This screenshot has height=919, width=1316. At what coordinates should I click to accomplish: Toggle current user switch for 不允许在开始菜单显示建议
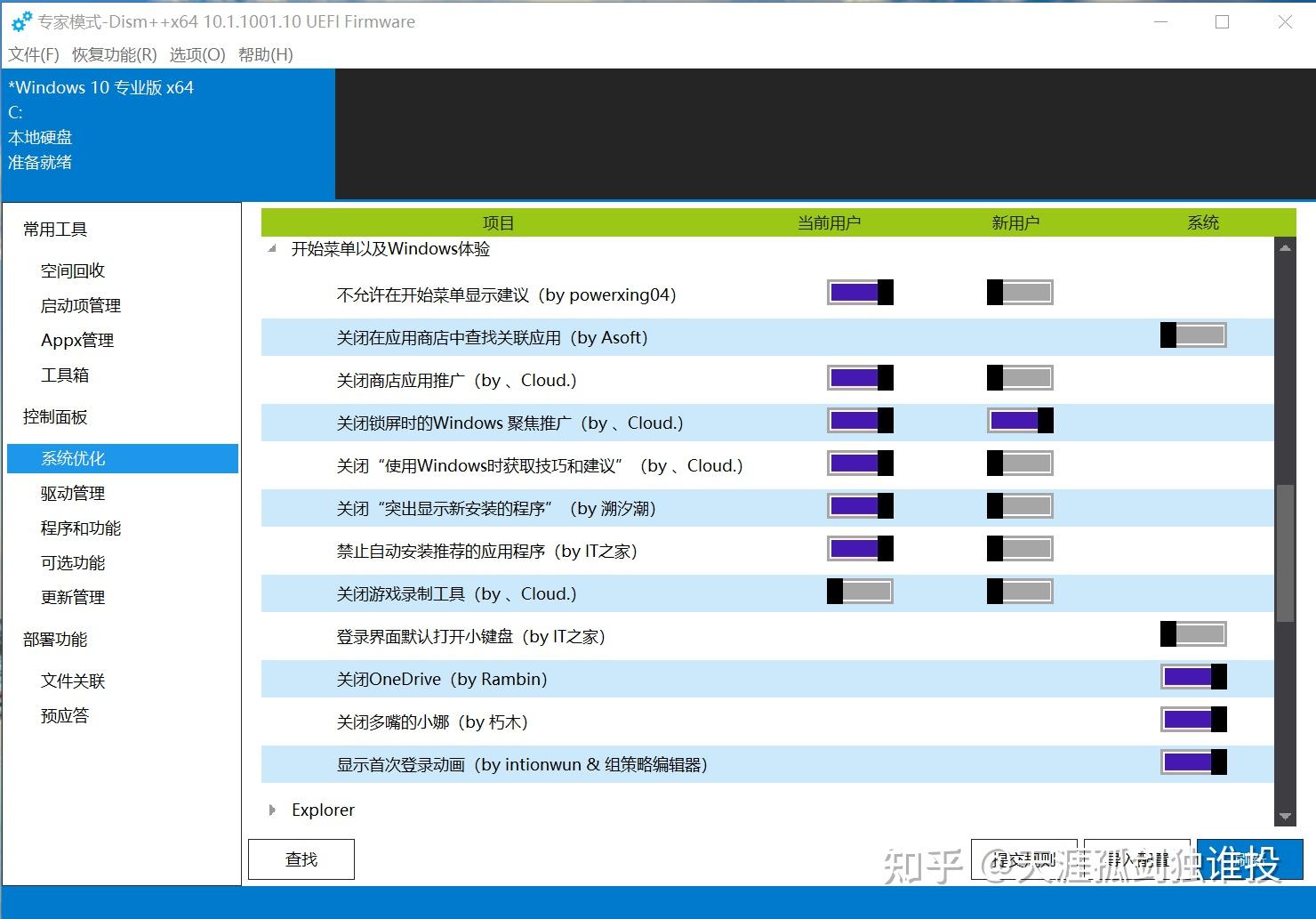pyautogui.click(x=860, y=293)
